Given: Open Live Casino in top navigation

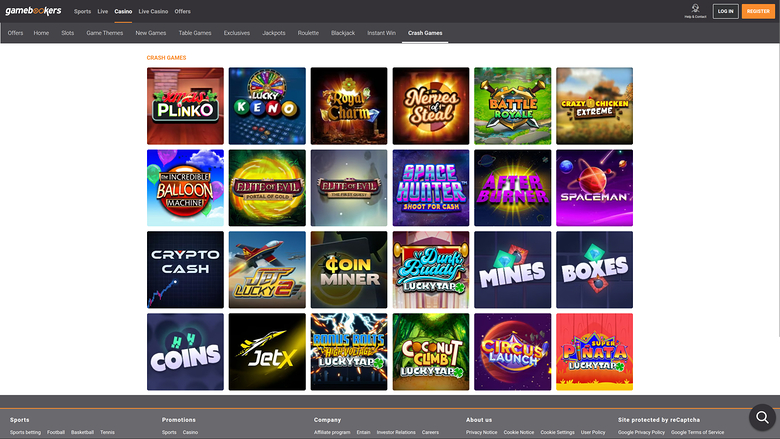Looking at the screenshot, I should tap(153, 11).
